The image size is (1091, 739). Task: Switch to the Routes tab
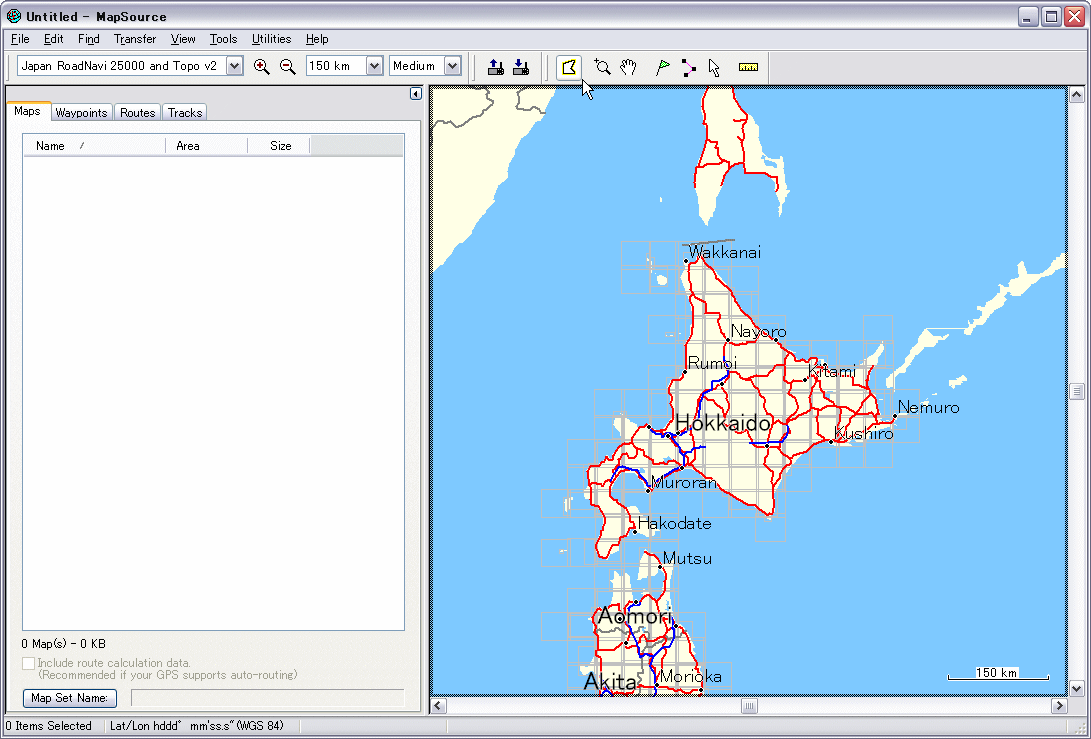tap(137, 113)
